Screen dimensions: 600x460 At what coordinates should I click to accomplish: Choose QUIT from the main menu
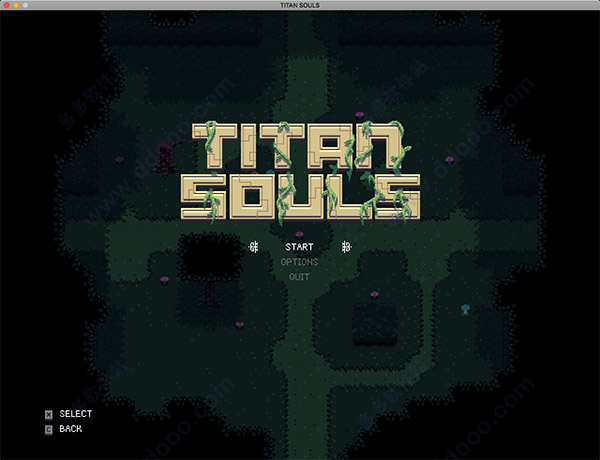click(x=299, y=277)
